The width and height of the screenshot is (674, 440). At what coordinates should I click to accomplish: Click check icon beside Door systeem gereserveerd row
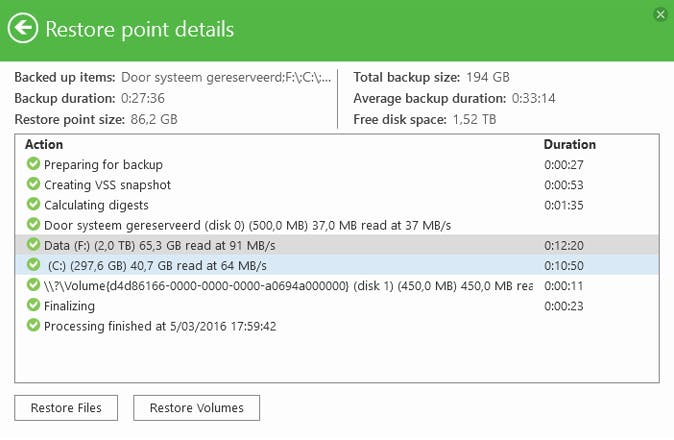tap(33, 225)
